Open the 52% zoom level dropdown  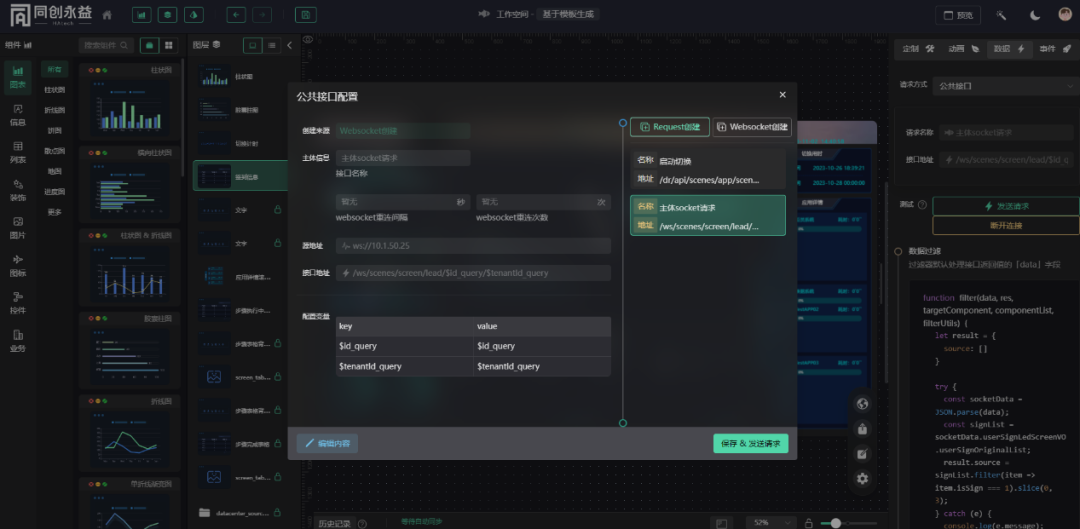pos(767,523)
